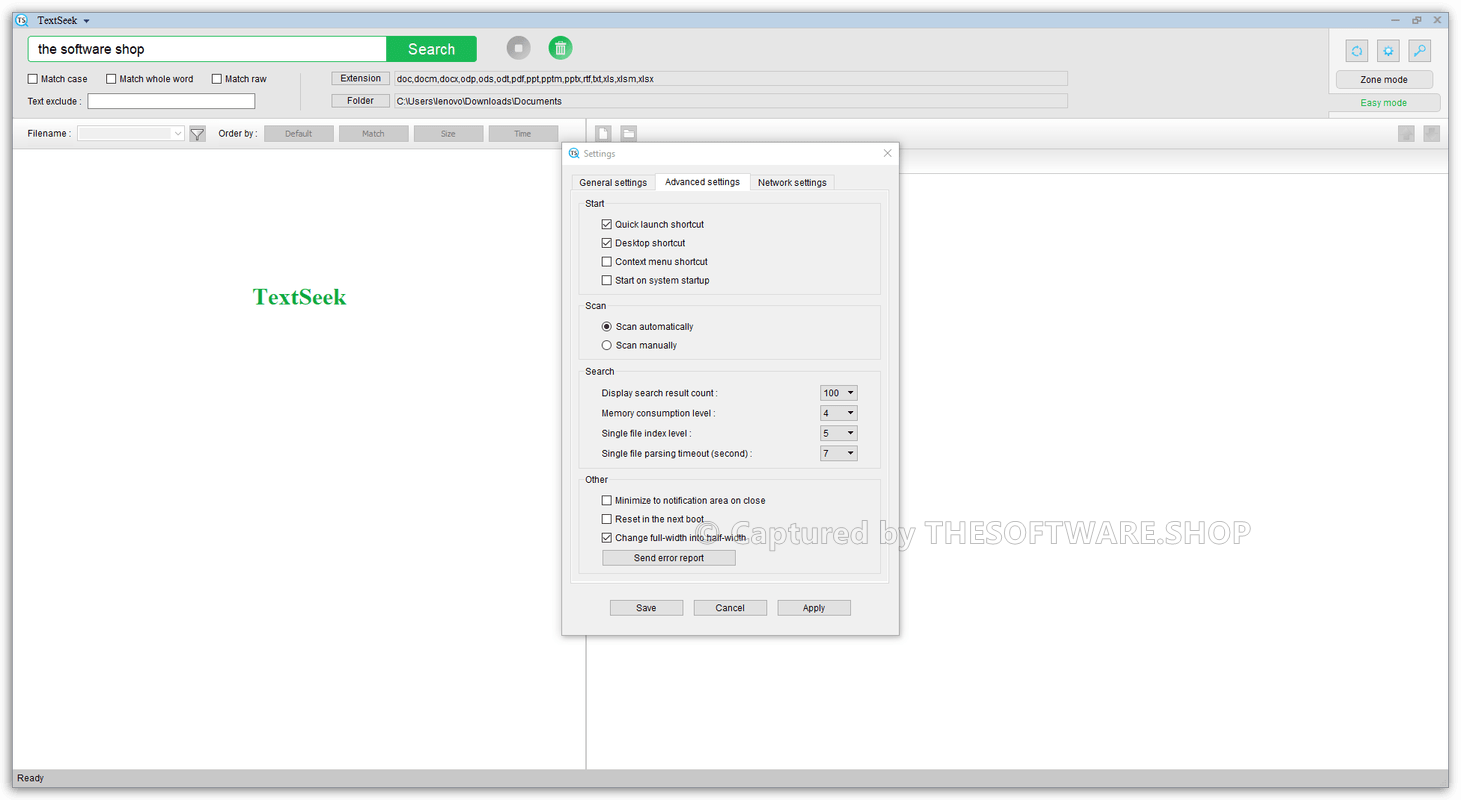Disable the Change full-width into half-width option
The height and width of the screenshot is (800, 1461).
[607, 537]
